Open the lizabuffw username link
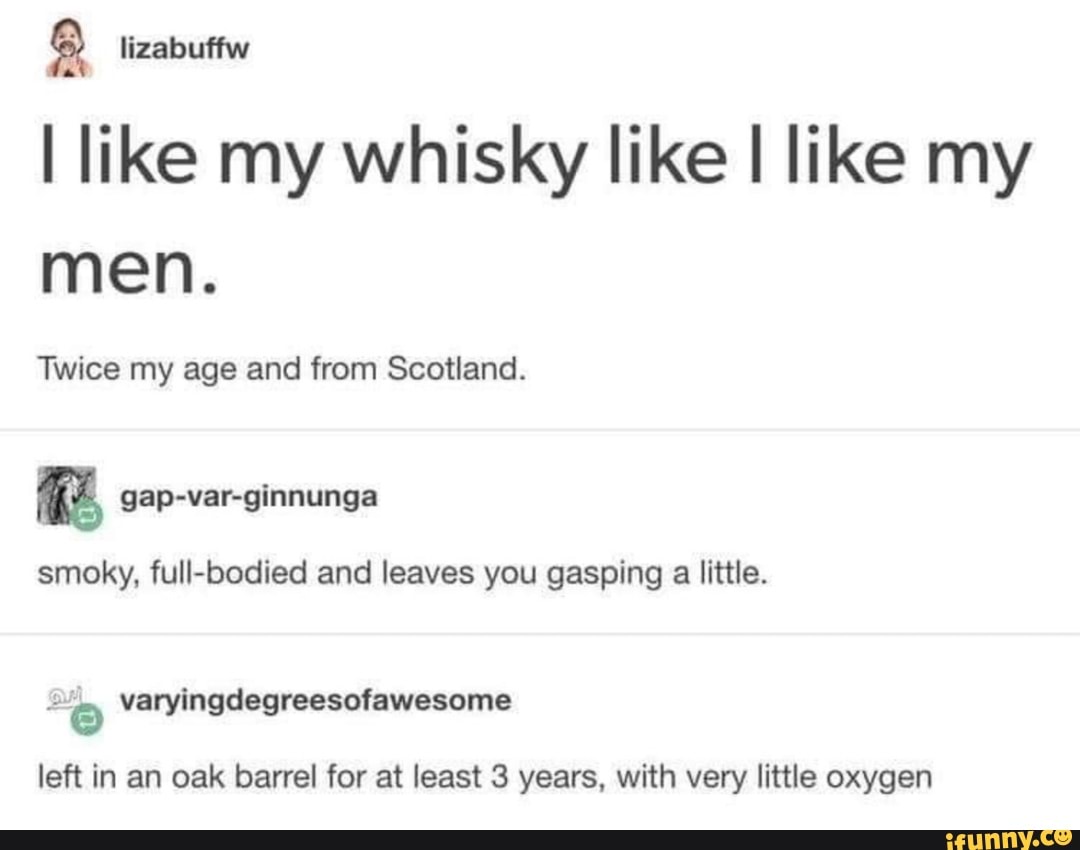 coord(185,49)
